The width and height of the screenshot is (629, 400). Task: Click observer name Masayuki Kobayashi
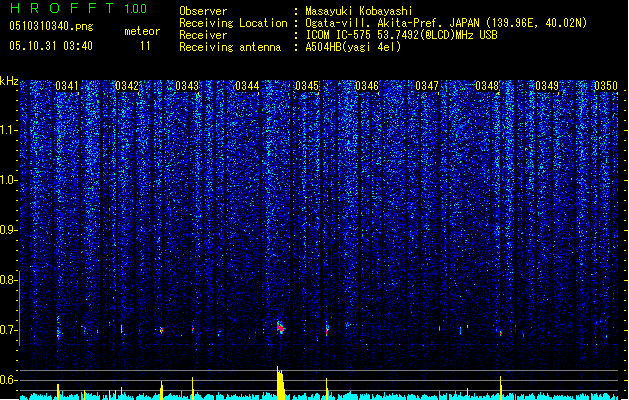pyautogui.click(x=359, y=11)
